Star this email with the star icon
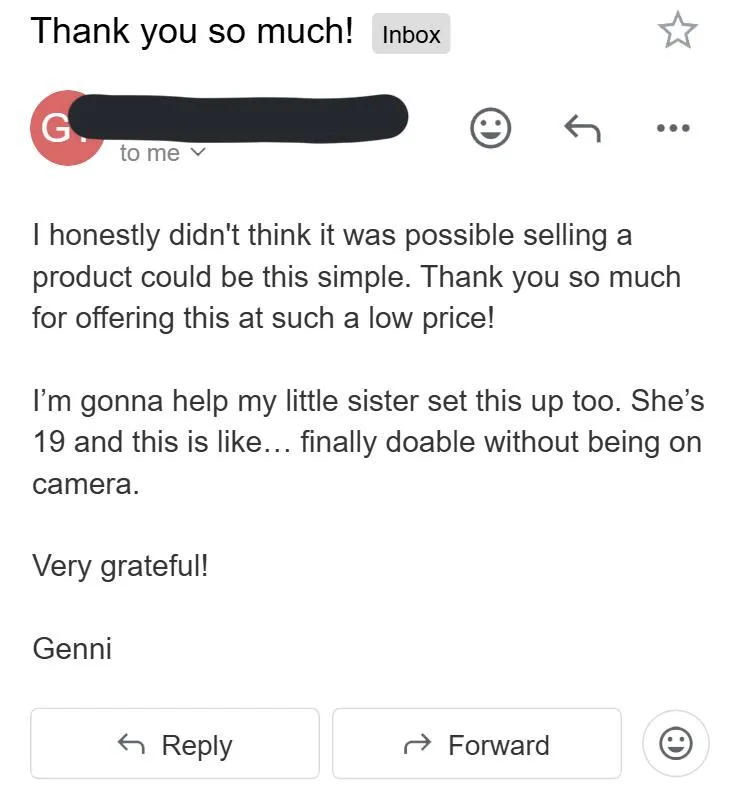Screen dimensions: 730x793 coord(677,32)
